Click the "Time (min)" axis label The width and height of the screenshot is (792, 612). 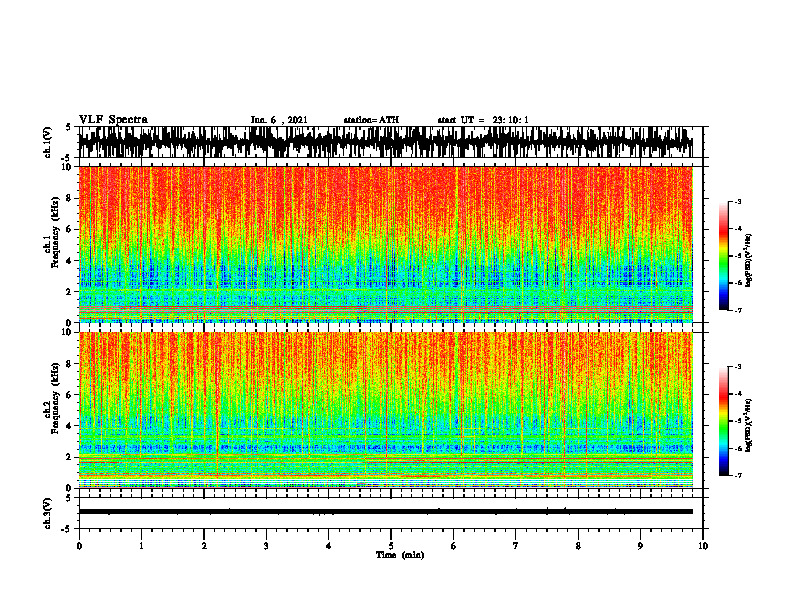tap(400, 555)
